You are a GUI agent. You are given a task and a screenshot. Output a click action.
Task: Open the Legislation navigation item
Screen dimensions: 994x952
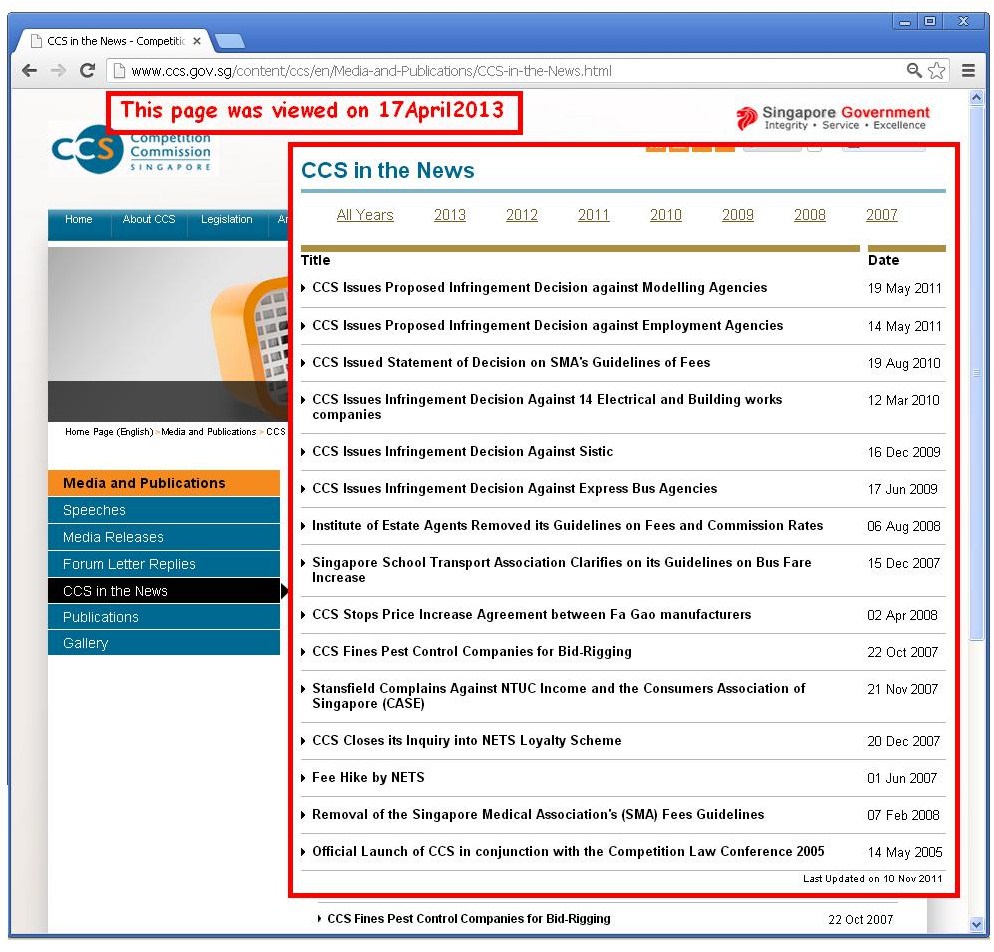(x=226, y=219)
